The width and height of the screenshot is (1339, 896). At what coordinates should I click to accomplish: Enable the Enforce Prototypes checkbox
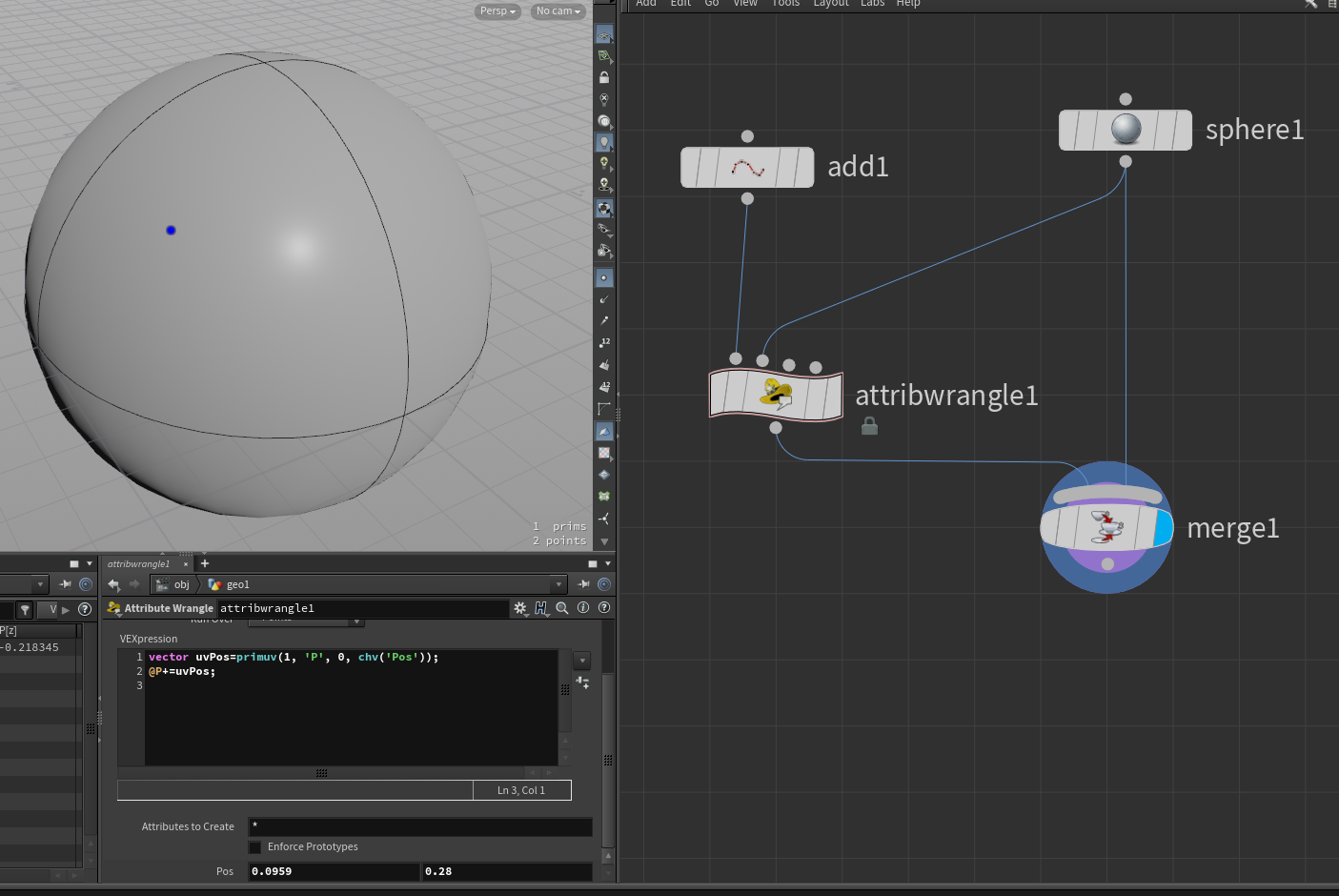[x=255, y=847]
